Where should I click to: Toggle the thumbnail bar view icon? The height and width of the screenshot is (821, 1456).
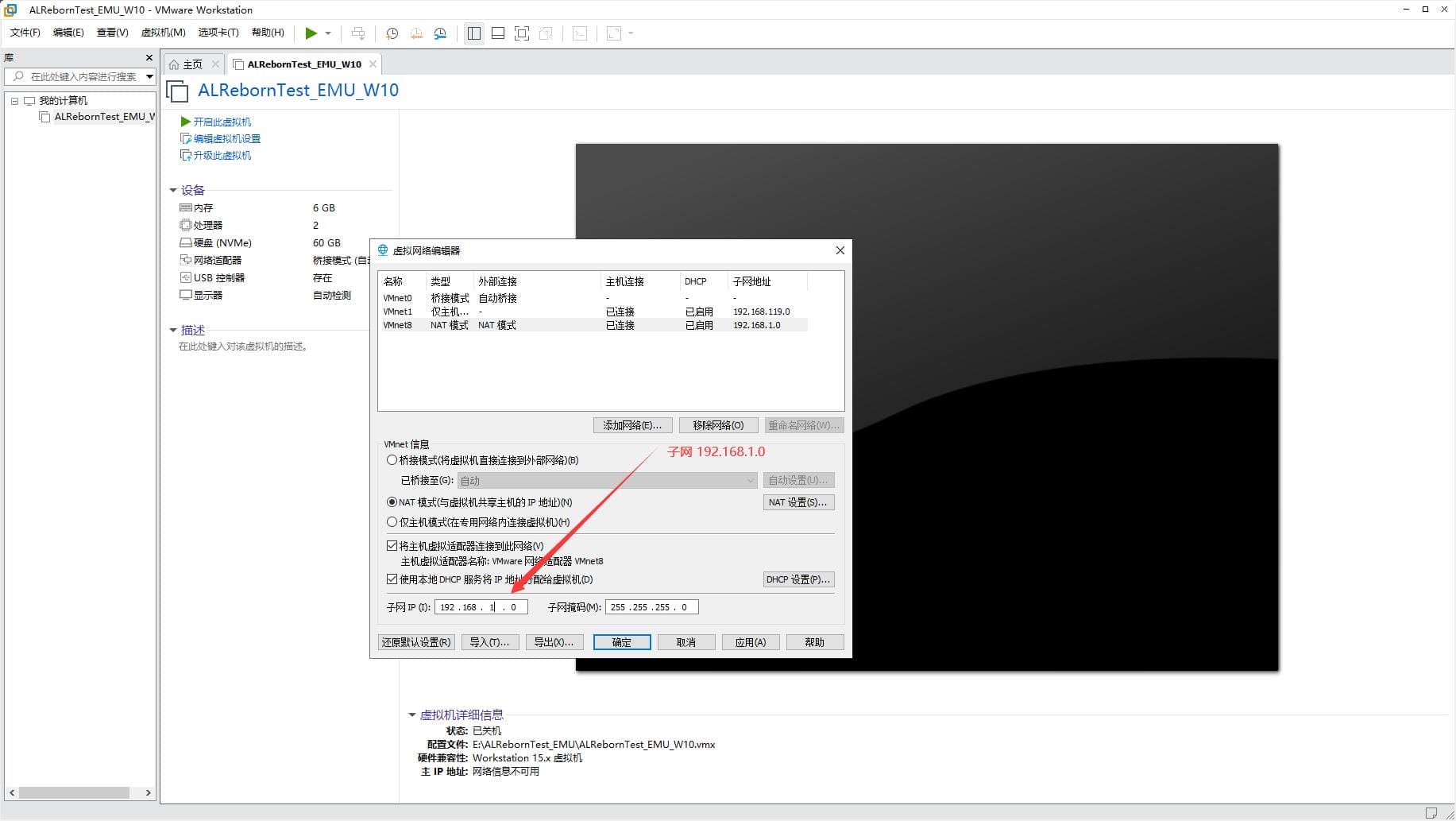[498, 33]
